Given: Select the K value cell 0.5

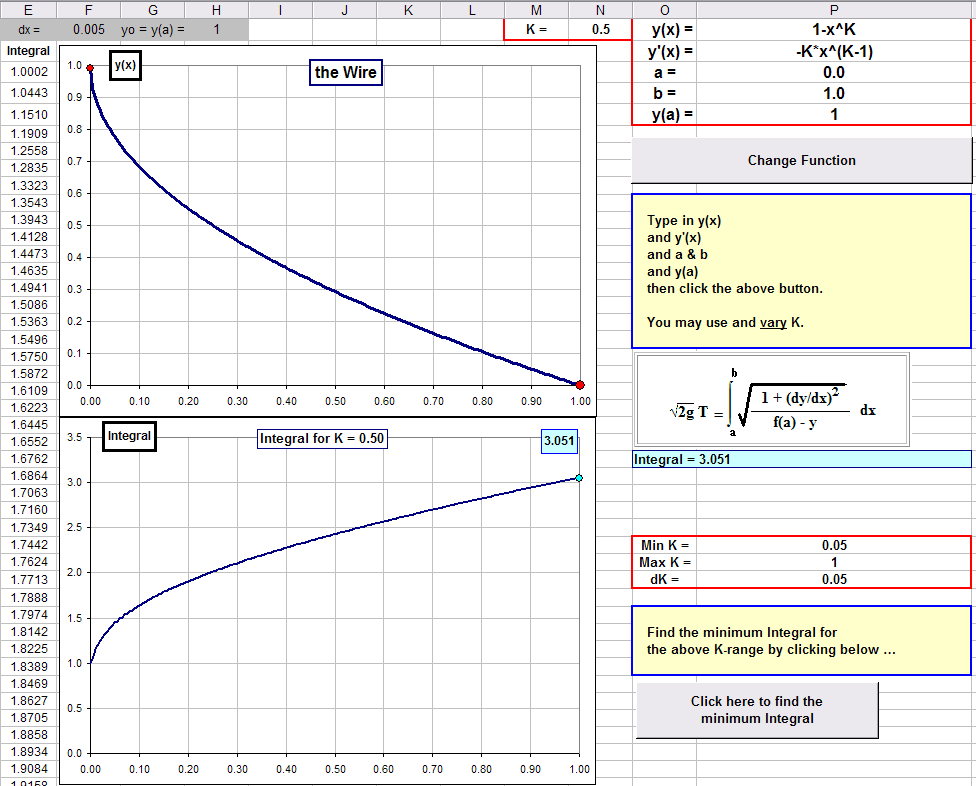Looking at the screenshot, I should [x=600, y=29].
